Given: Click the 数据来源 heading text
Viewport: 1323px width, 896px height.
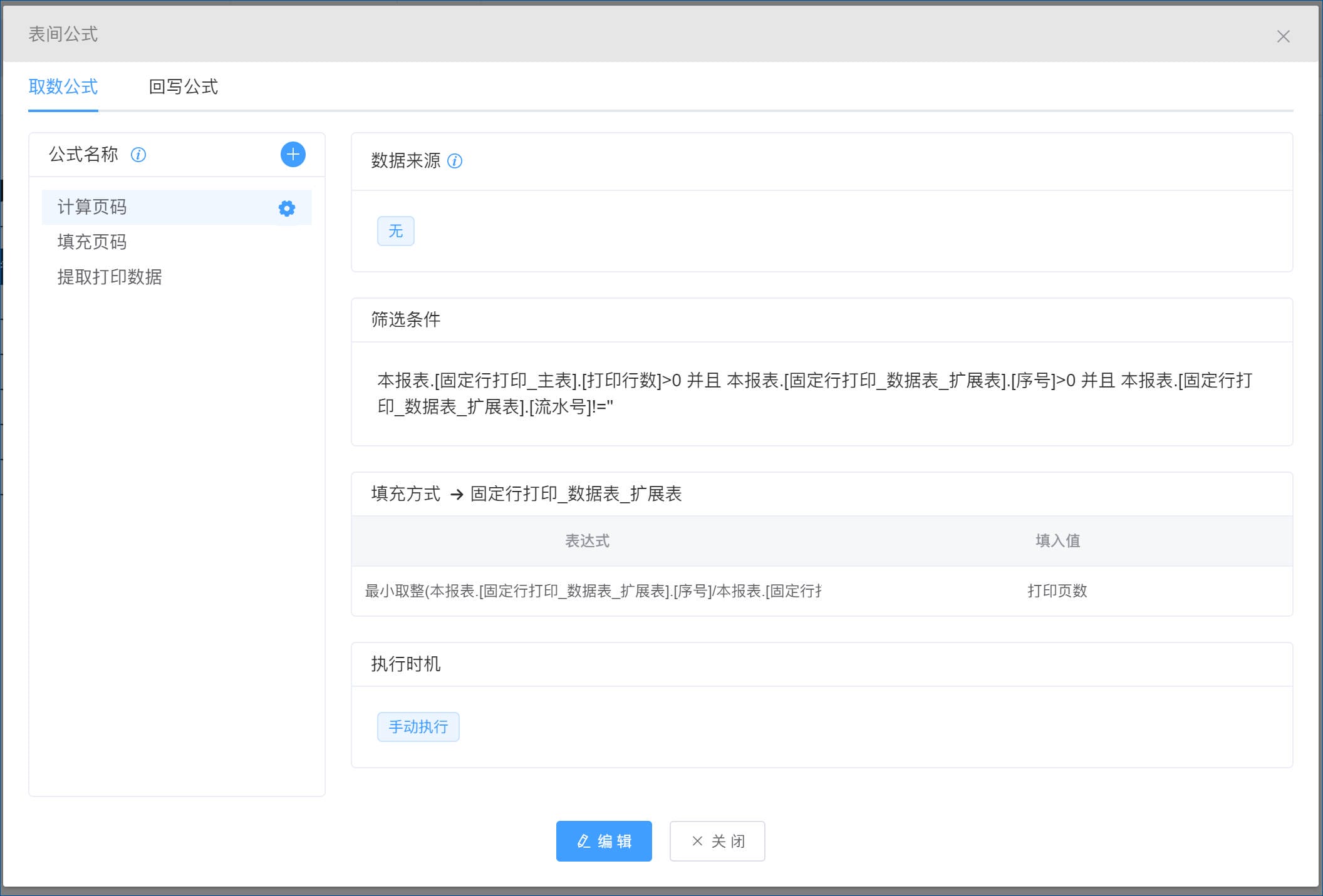Looking at the screenshot, I should pyautogui.click(x=406, y=161).
